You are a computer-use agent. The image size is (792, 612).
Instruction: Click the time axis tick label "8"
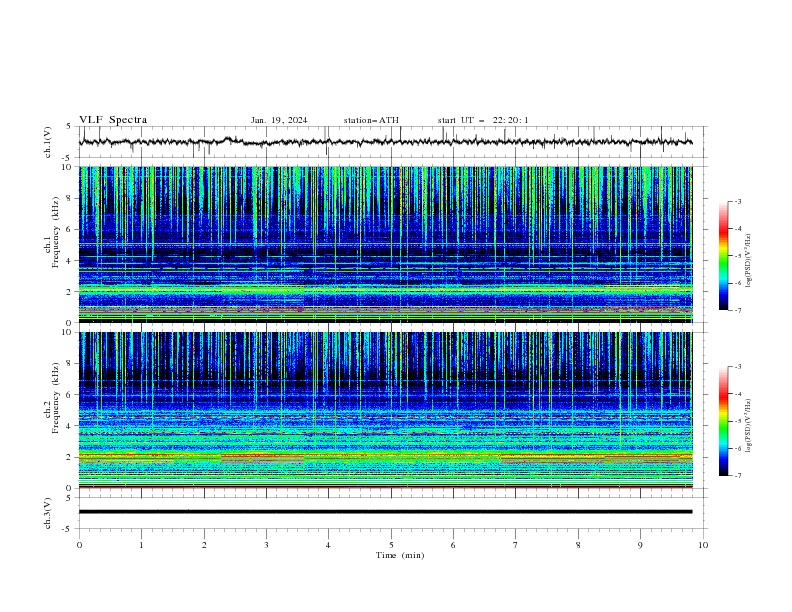click(578, 545)
